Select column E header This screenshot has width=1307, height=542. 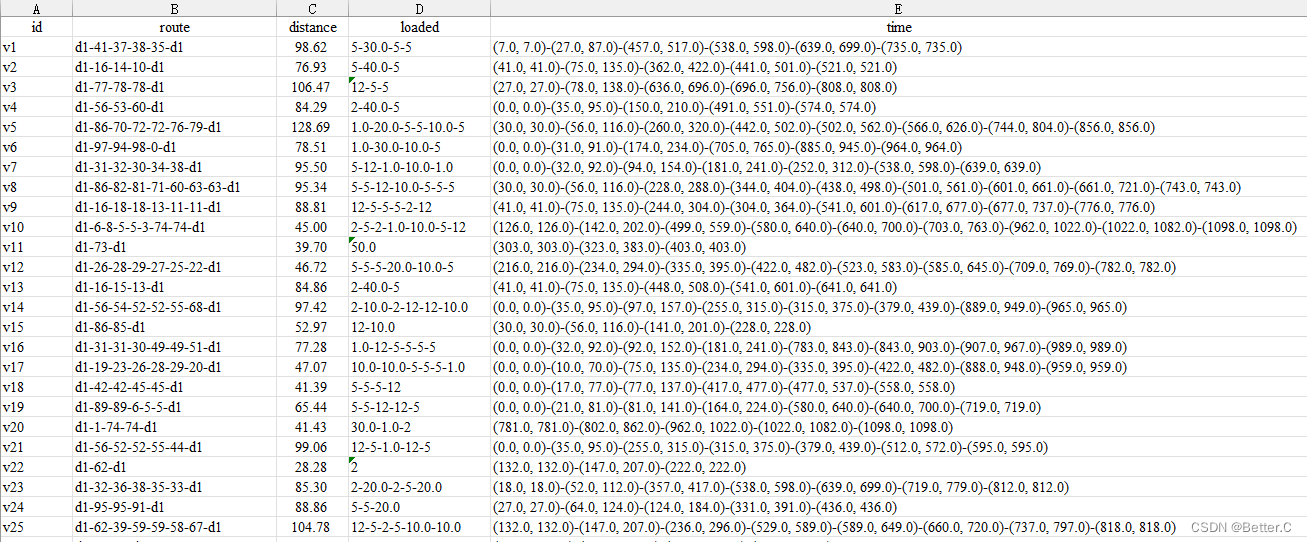898,8
